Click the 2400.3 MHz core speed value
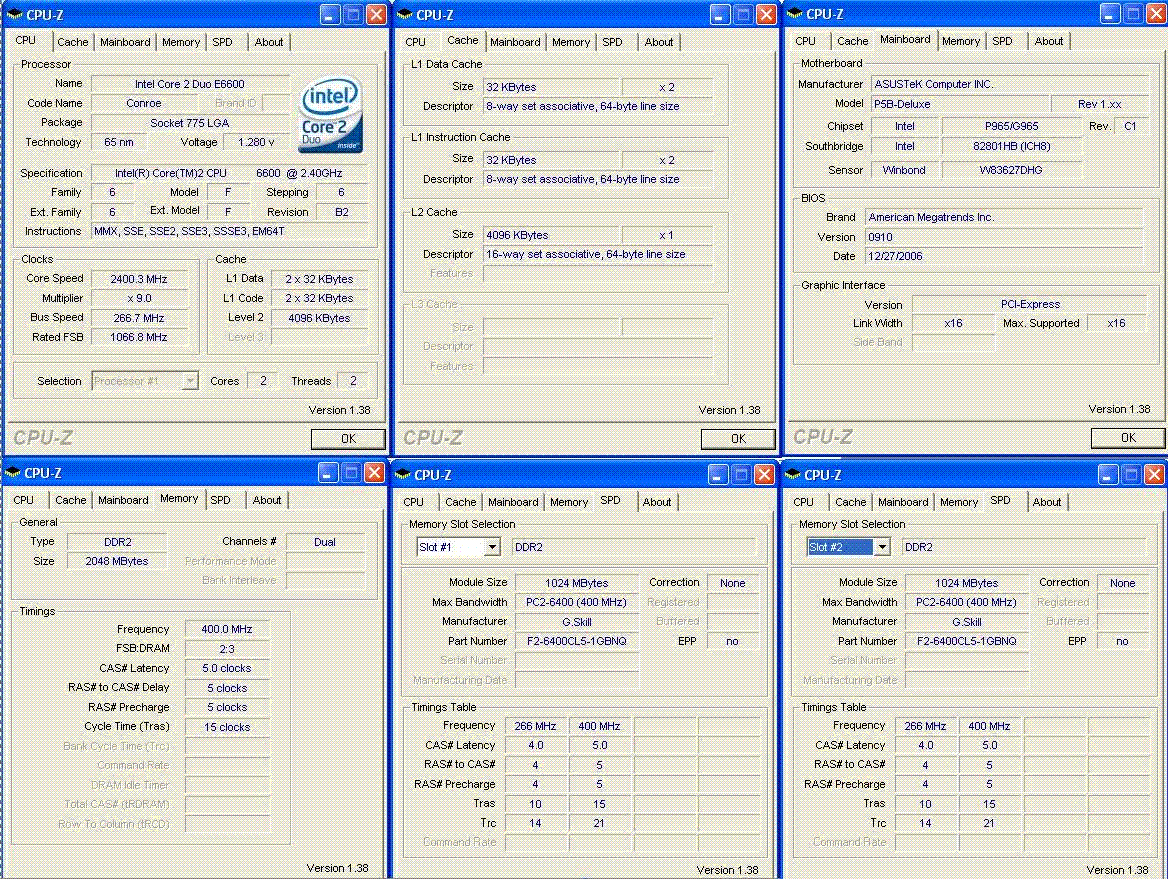Viewport: 1168px width, 879px height. point(139,279)
